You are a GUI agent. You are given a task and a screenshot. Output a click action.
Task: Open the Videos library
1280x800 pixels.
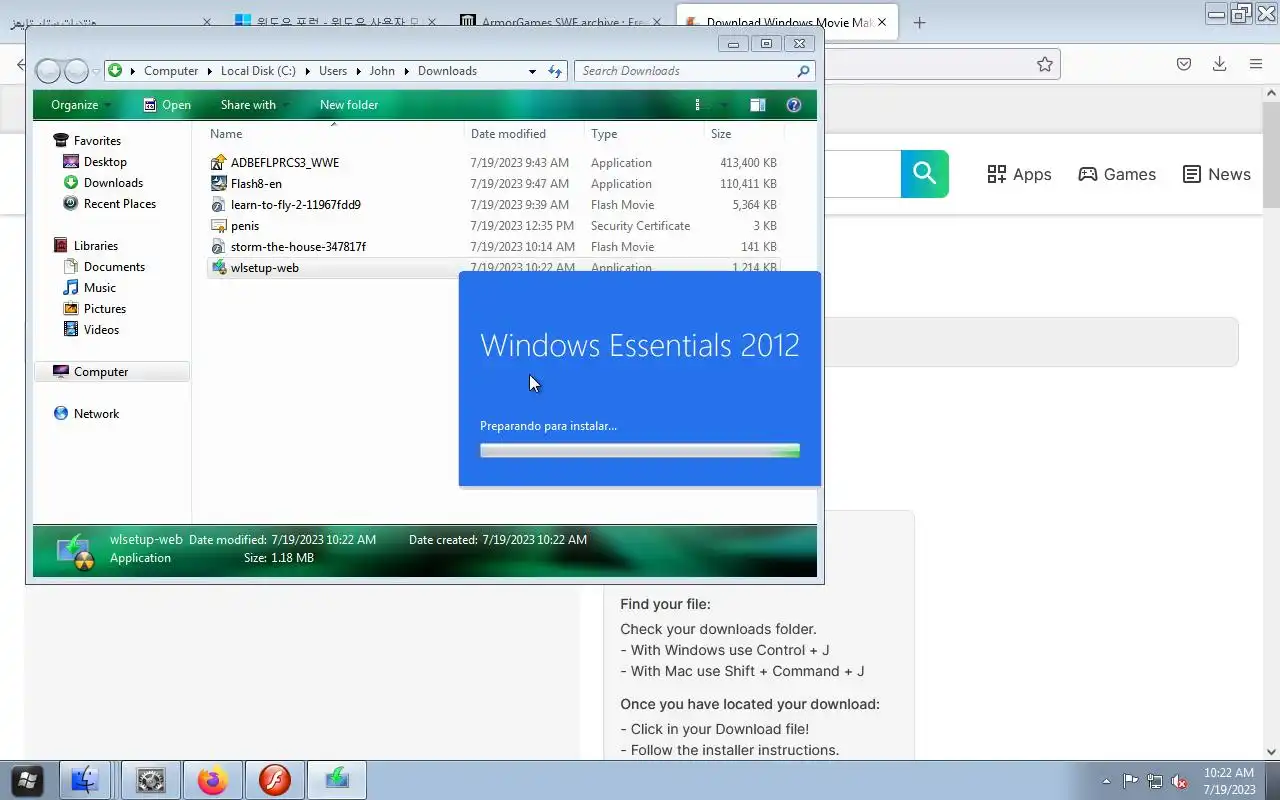click(x=101, y=330)
